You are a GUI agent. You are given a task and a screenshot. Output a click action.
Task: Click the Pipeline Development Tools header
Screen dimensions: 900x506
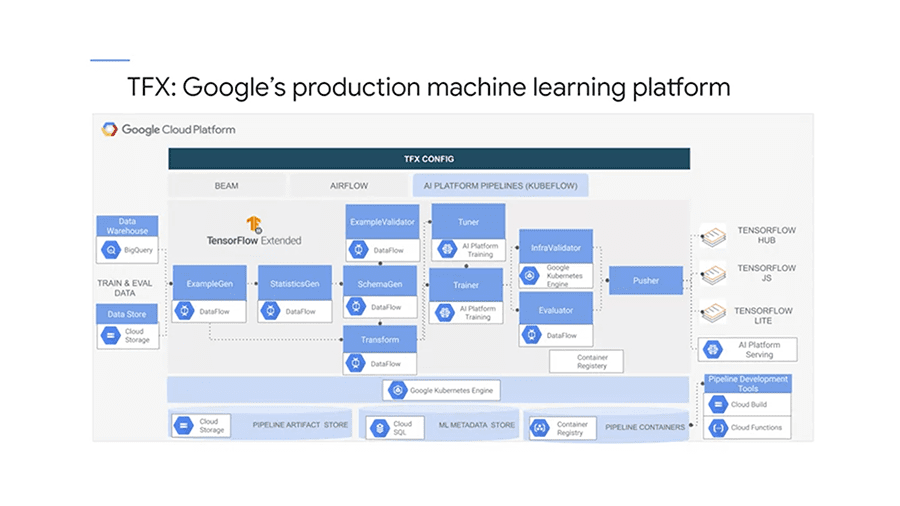[747, 383]
